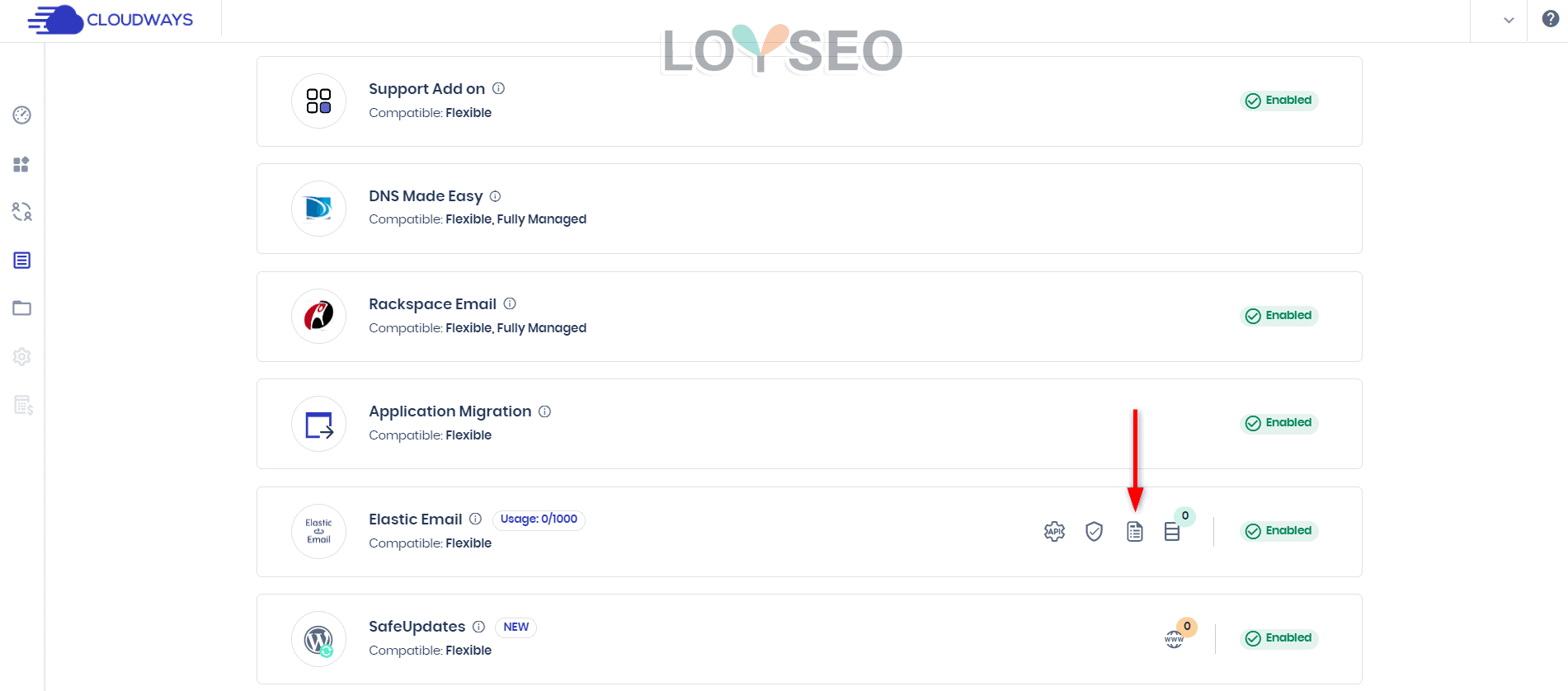Open the help question mark icon

(1550, 19)
